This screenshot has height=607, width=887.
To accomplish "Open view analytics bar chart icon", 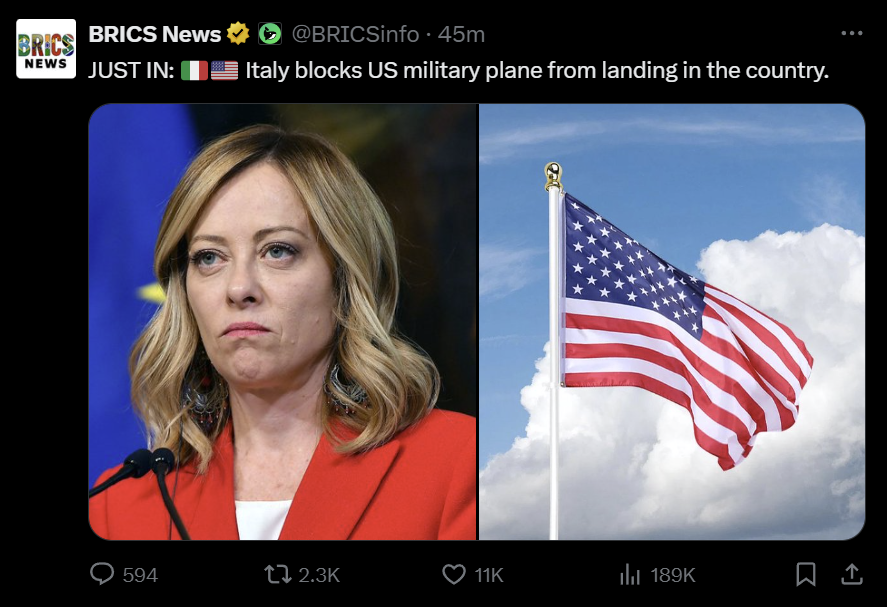I will (x=630, y=575).
